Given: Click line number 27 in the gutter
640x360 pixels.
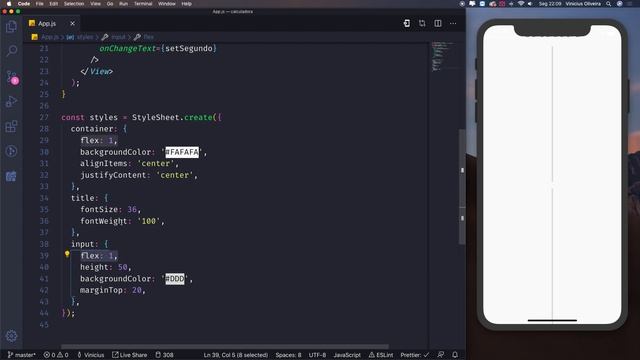Looking at the screenshot, I should (44, 118).
